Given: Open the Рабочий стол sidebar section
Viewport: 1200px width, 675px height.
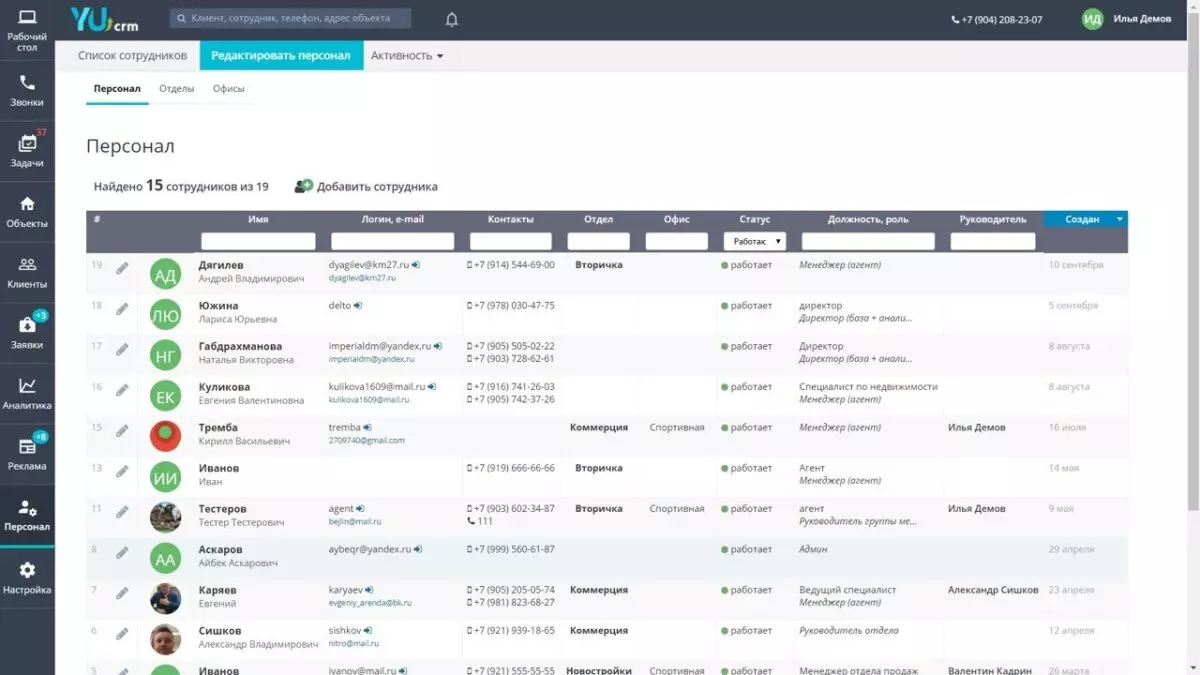Looking at the screenshot, I should pyautogui.click(x=27, y=30).
